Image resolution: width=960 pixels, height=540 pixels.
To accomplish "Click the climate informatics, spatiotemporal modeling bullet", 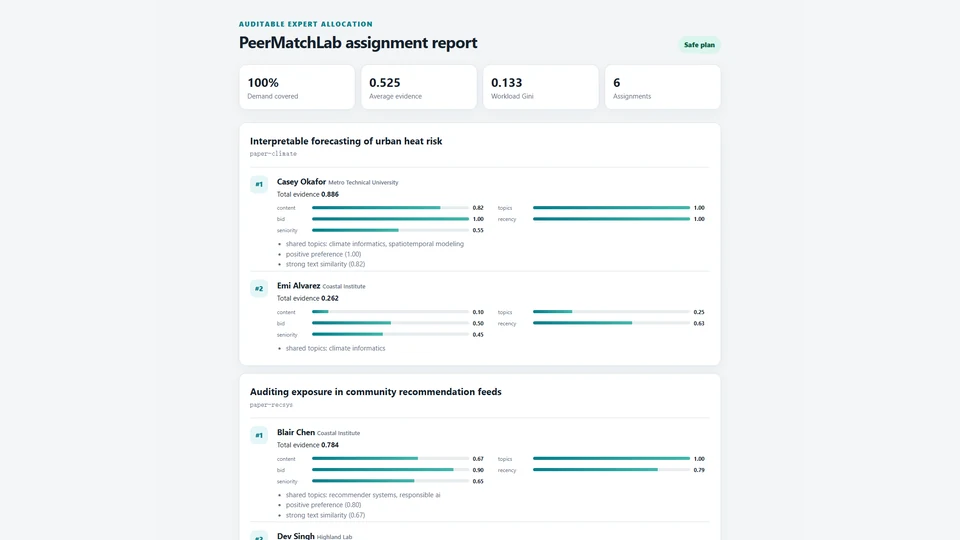I will point(375,244).
